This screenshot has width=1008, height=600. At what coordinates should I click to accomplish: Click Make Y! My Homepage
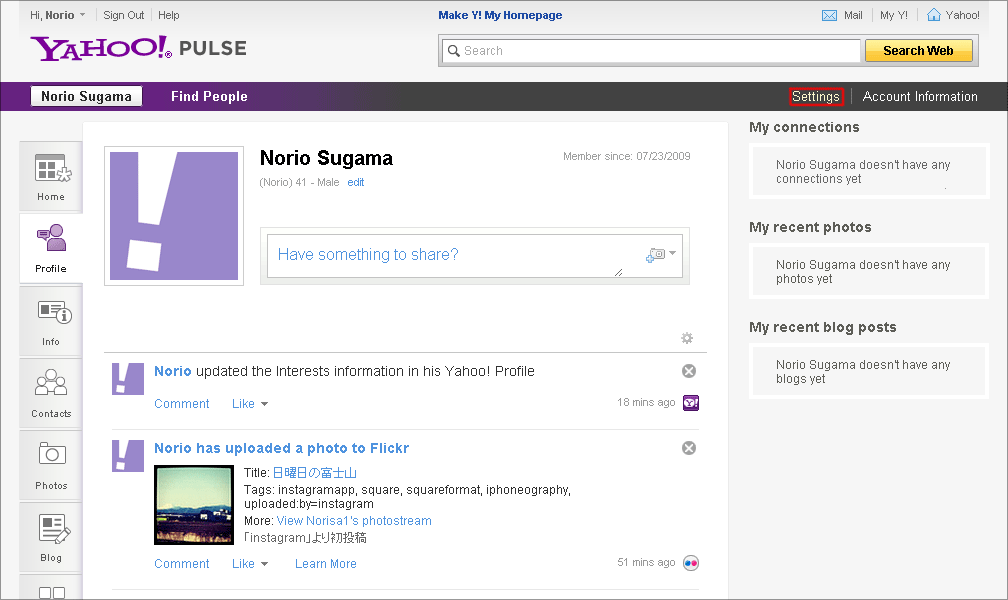[x=500, y=15]
